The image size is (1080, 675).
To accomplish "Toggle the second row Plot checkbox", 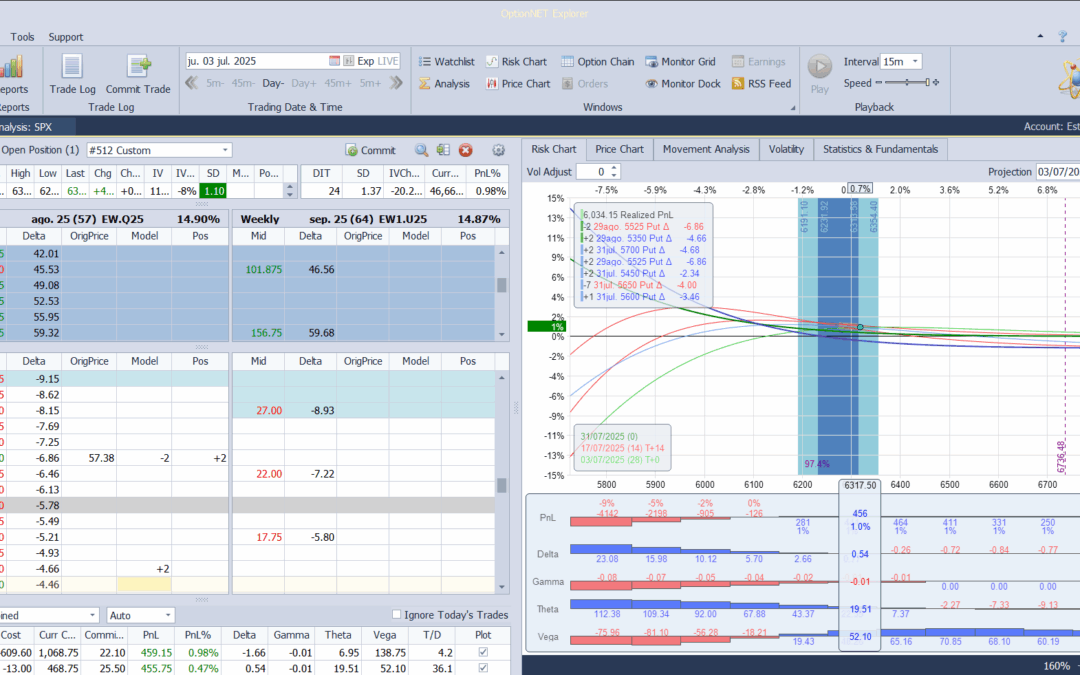I will pyautogui.click(x=484, y=668).
